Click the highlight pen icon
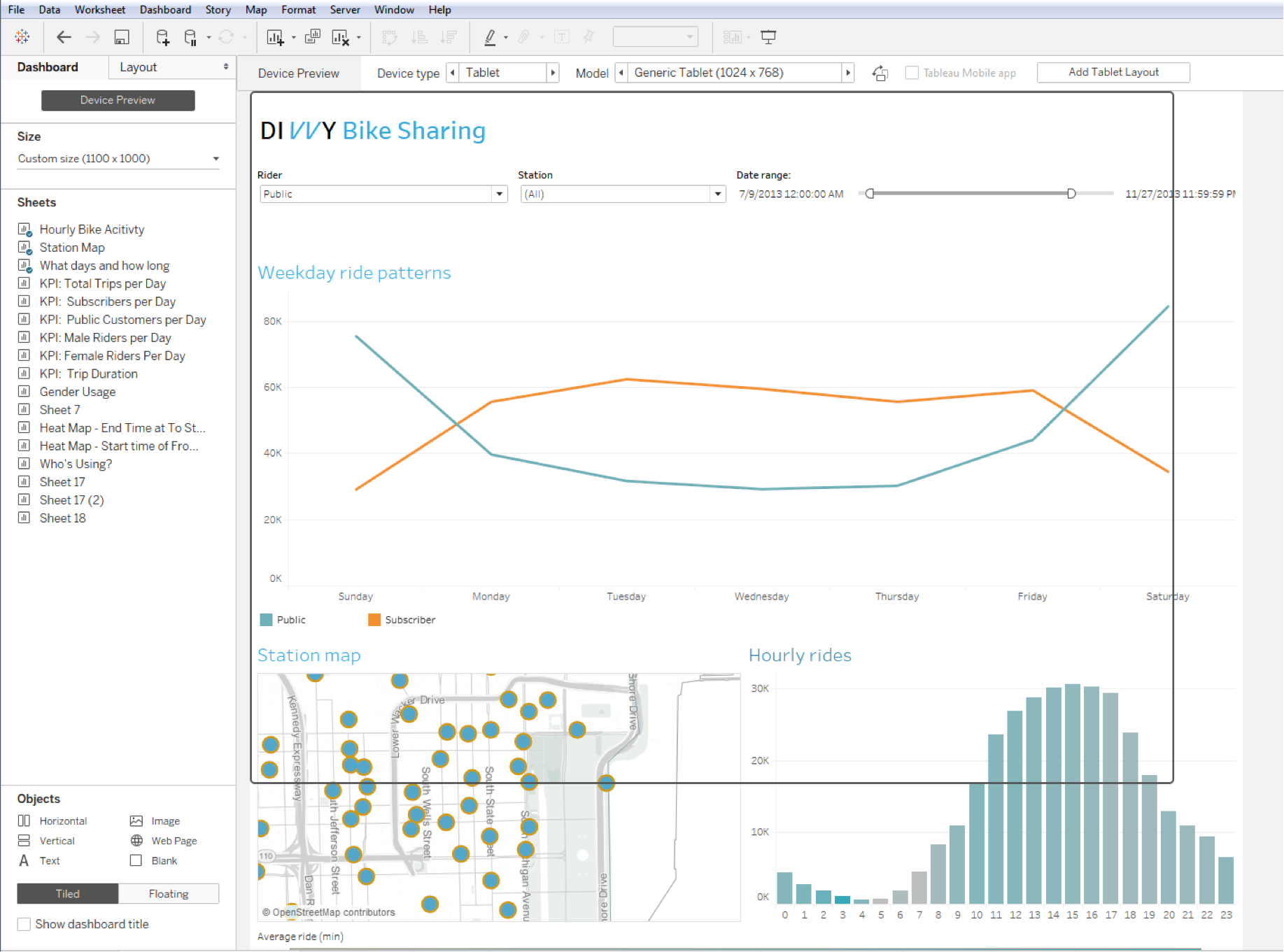1284x952 pixels. click(490, 37)
